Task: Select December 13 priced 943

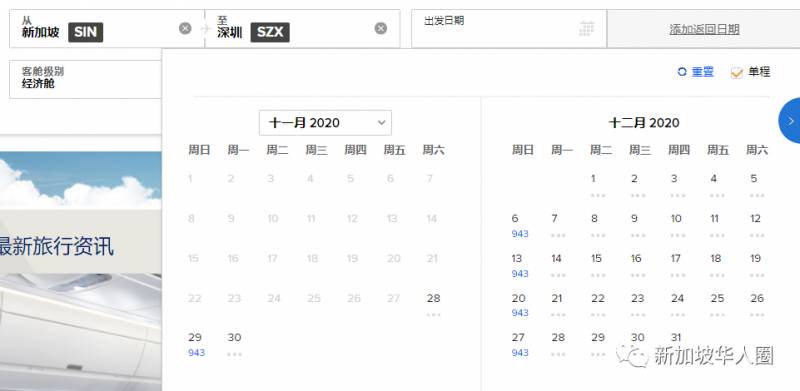Action: point(519,265)
